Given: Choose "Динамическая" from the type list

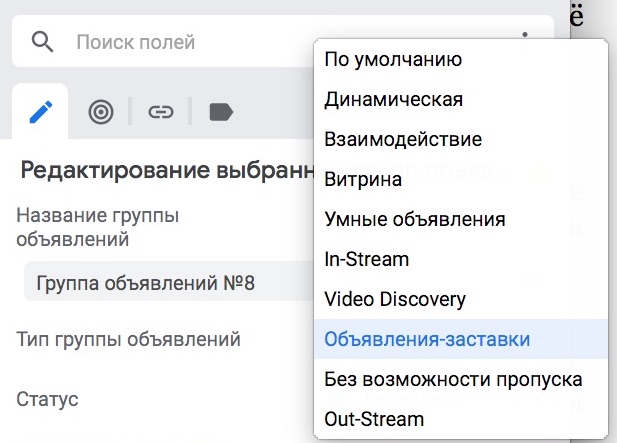Looking at the screenshot, I should click(x=393, y=100).
